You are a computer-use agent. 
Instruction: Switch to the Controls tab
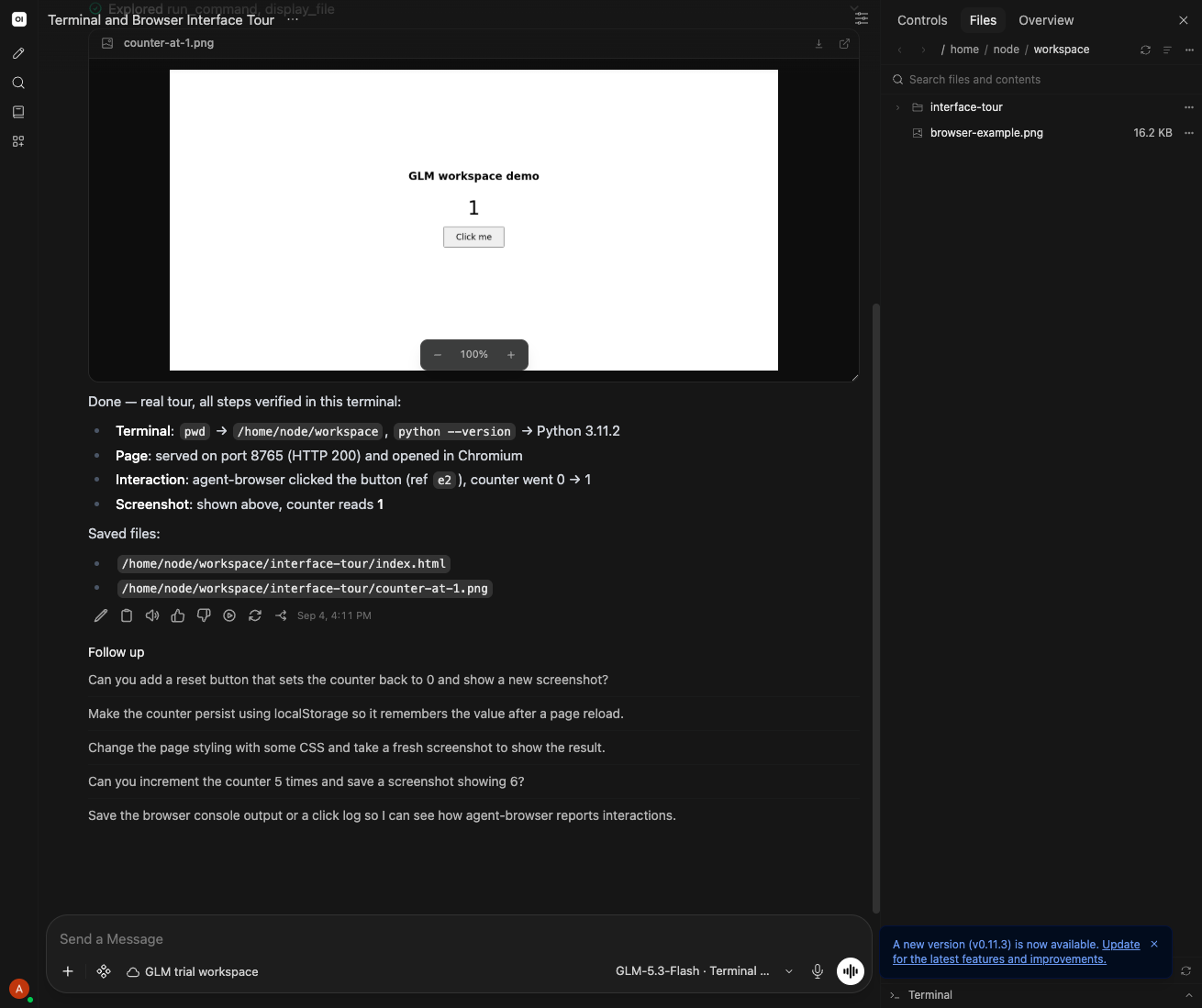point(922,20)
